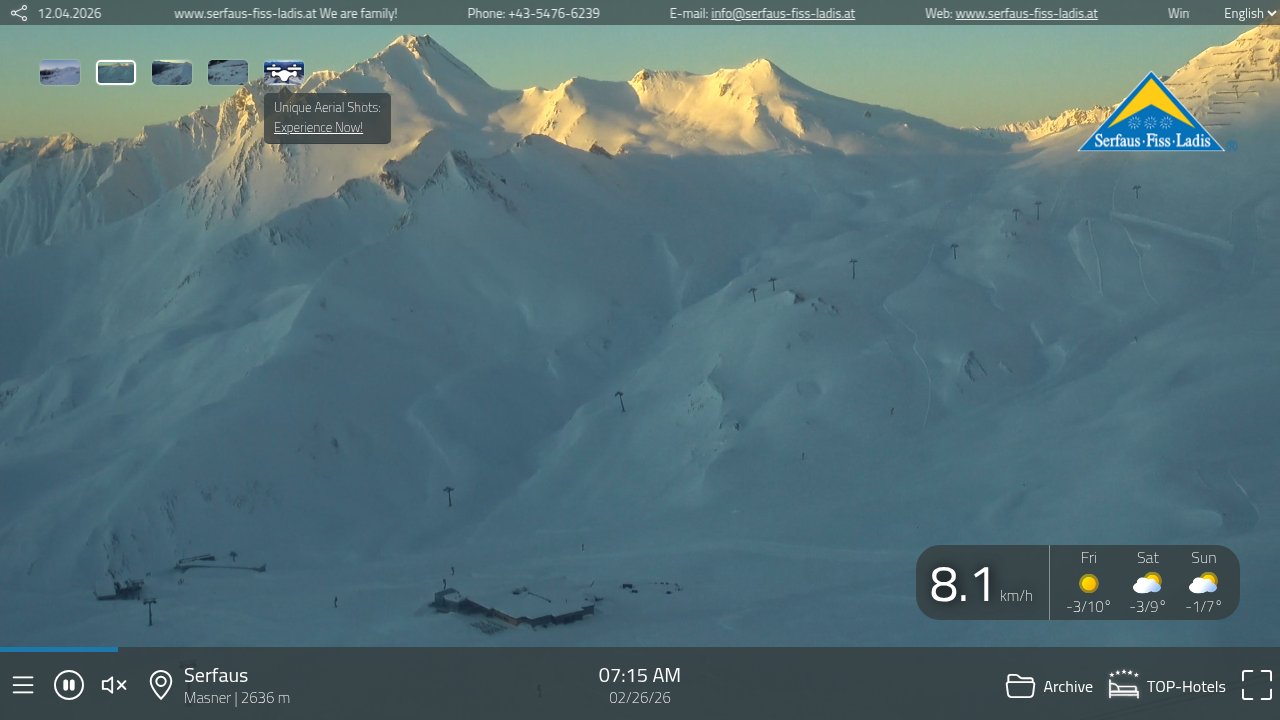The width and height of the screenshot is (1280, 720).
Task: Open the drone aerial shots thumbnail
Action: (x=284, y=73)
